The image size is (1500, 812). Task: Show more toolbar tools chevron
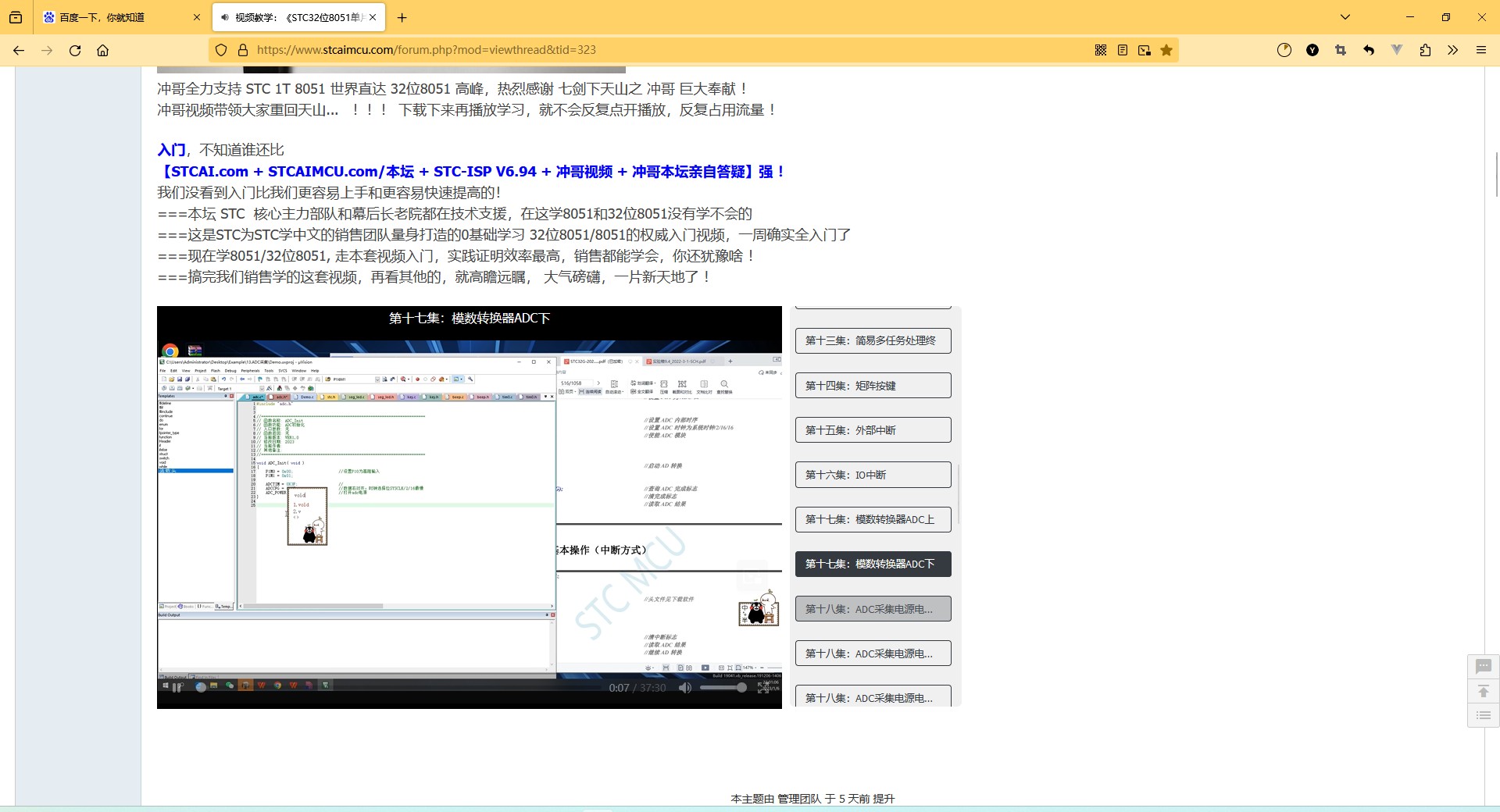click(x=1452, y=50)
